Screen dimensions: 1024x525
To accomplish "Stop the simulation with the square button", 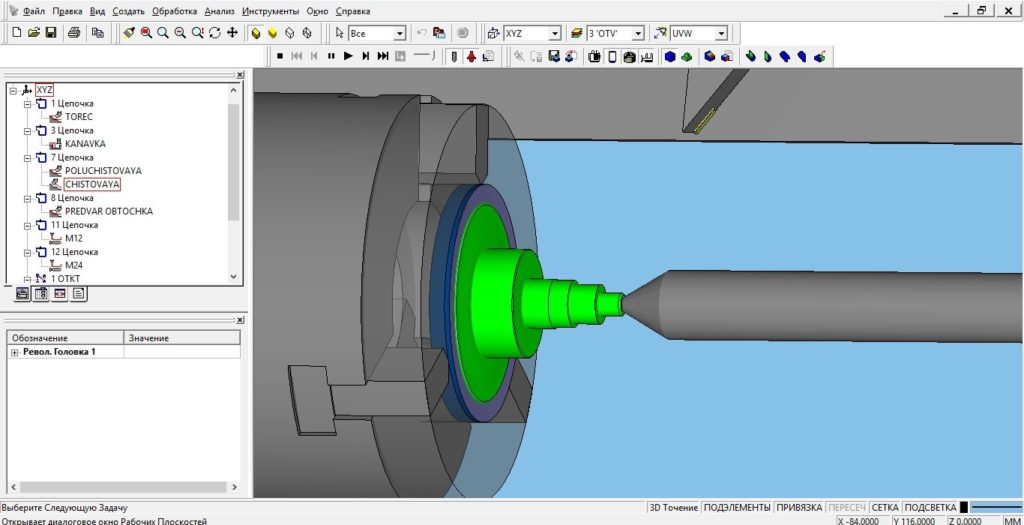I will (x=280, y=57).
